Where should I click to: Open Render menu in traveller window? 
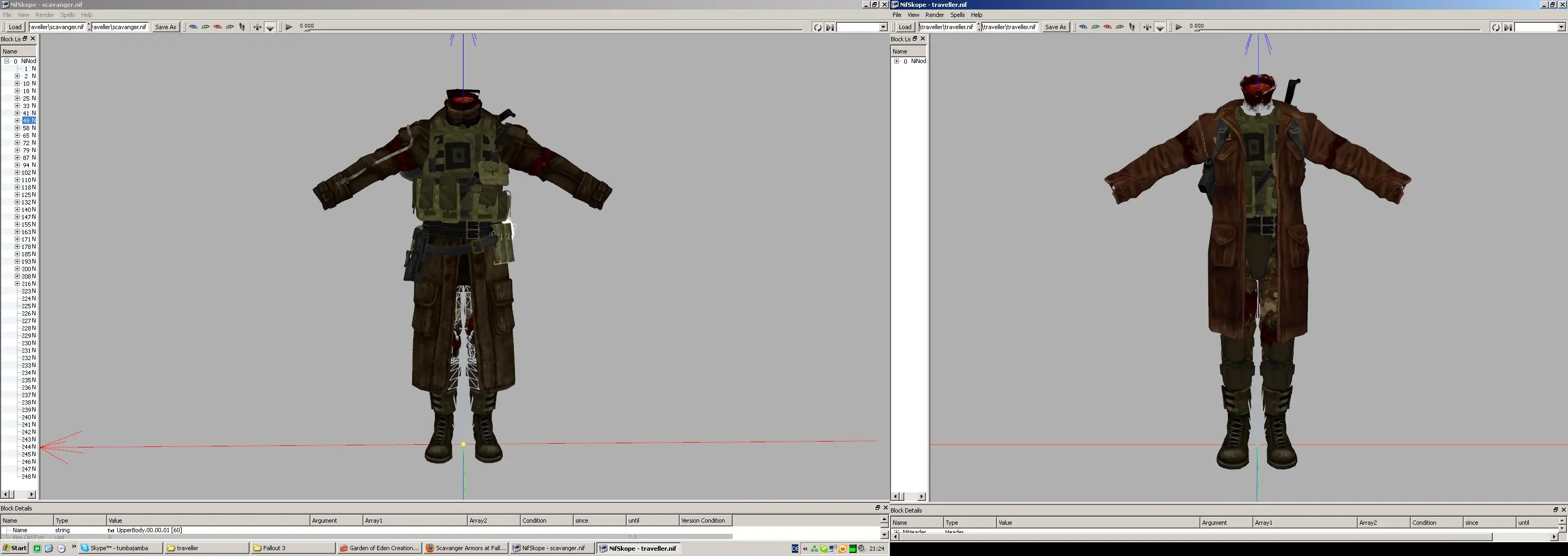934,15
